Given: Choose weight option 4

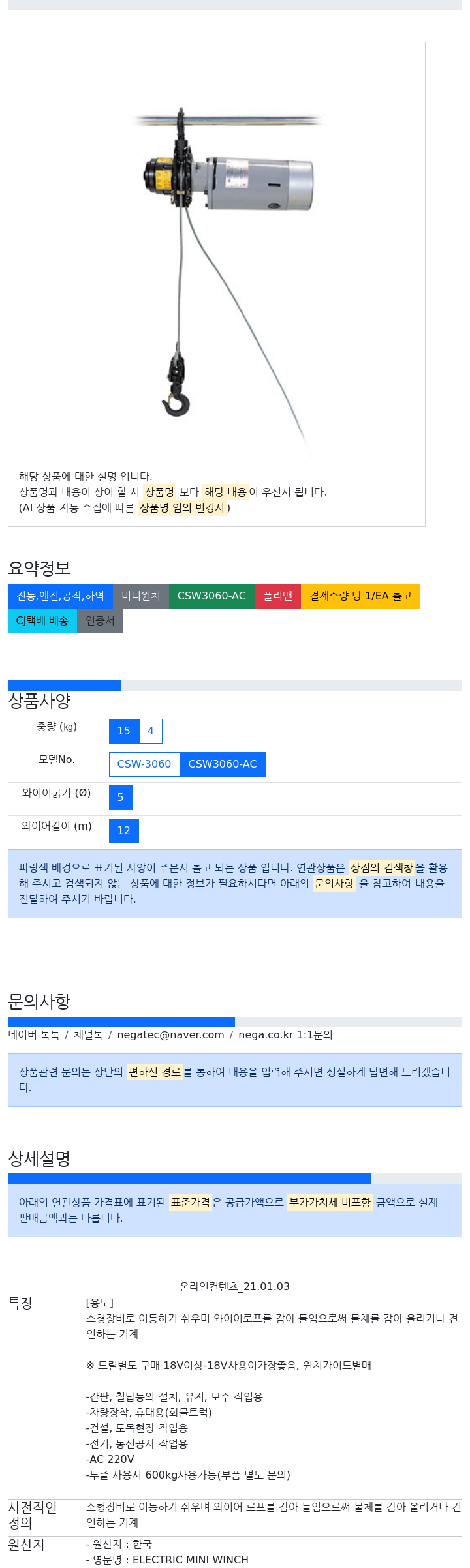Looking at the screenshot, I should [x=151, y=731].
